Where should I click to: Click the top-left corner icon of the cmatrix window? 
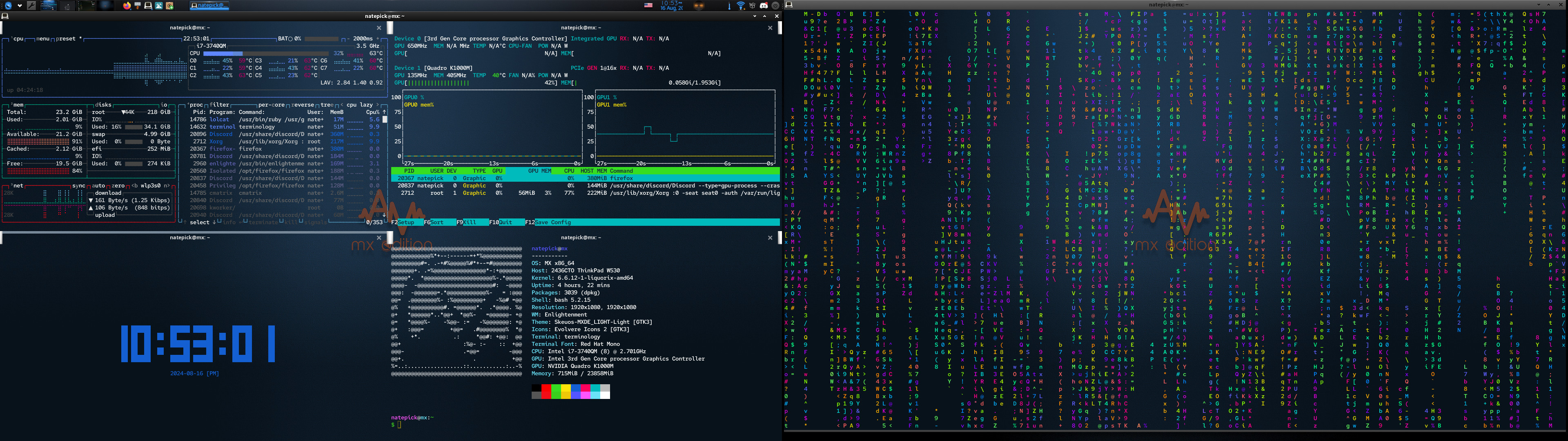(x=789, y=4)
